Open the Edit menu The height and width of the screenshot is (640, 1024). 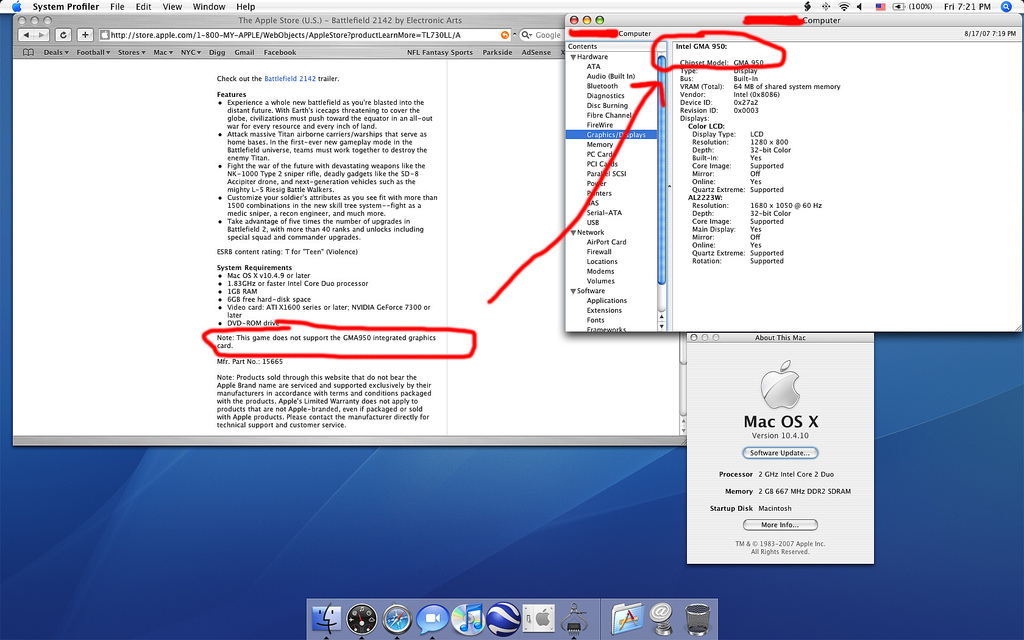pyautogui.click(x=143, y=7)
